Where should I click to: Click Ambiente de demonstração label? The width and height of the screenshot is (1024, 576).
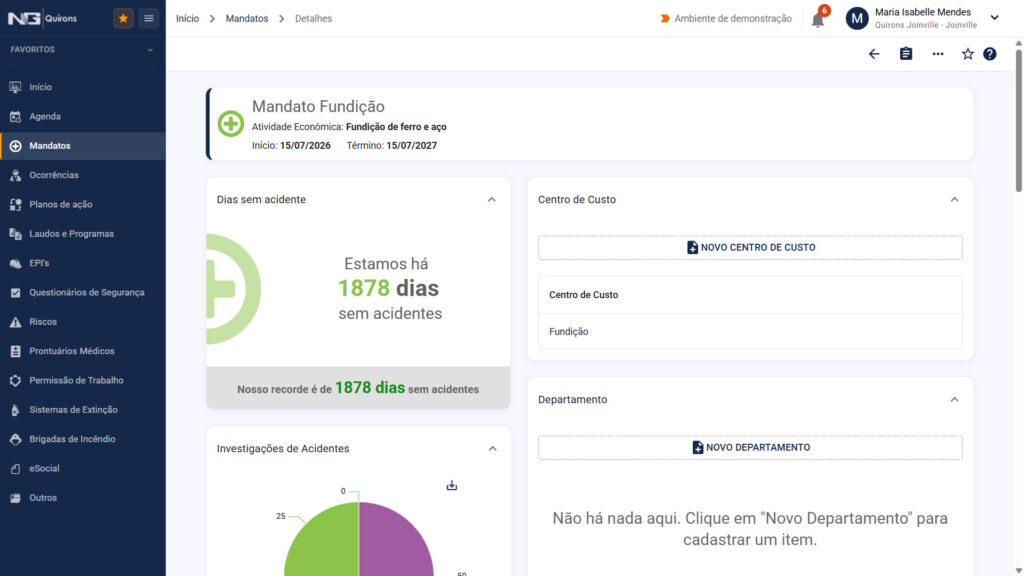point(733,18)
